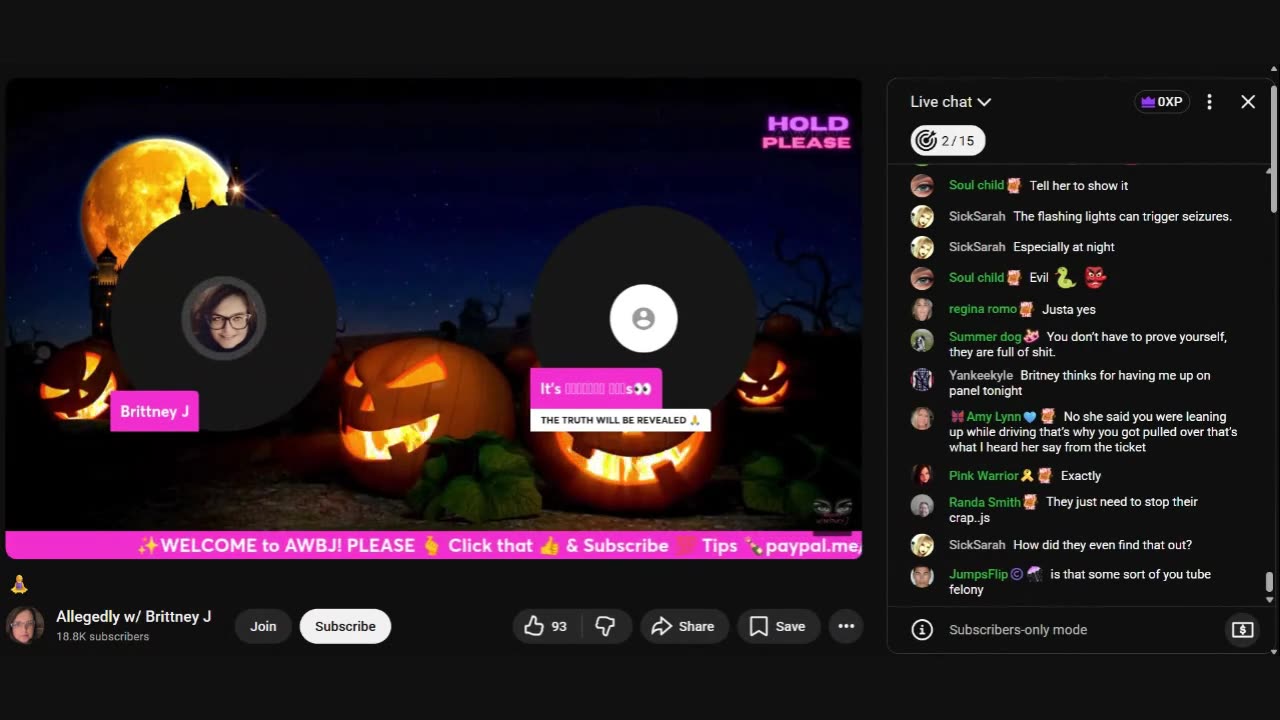This screenshot has height=720, width=1280.
Task: Click SickSarah avatar on 'How did they even' message
Action: point(922,545)
